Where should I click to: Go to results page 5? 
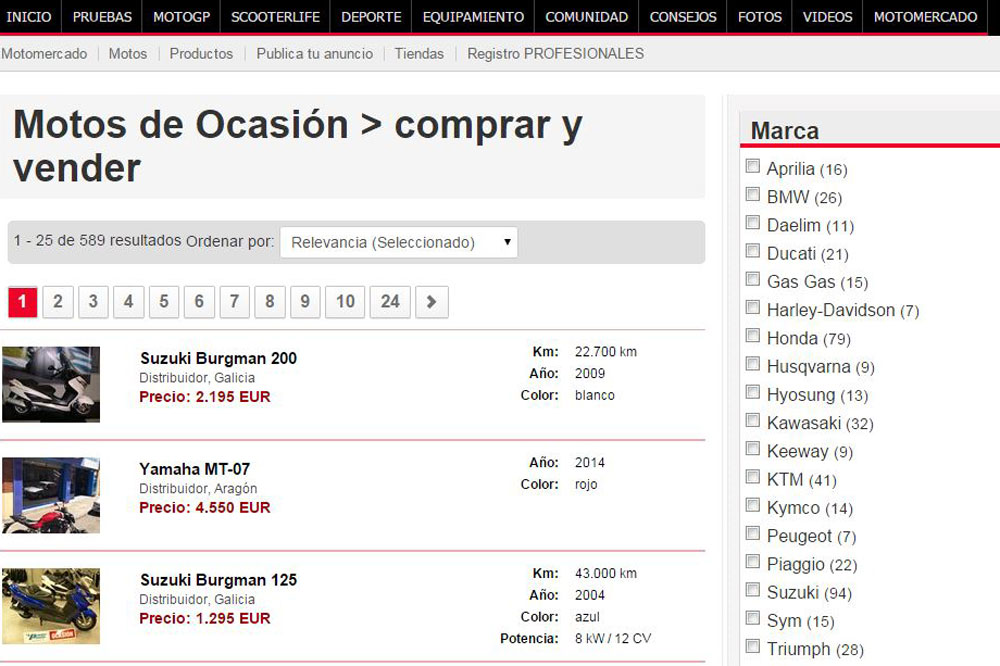coord(164,302)
